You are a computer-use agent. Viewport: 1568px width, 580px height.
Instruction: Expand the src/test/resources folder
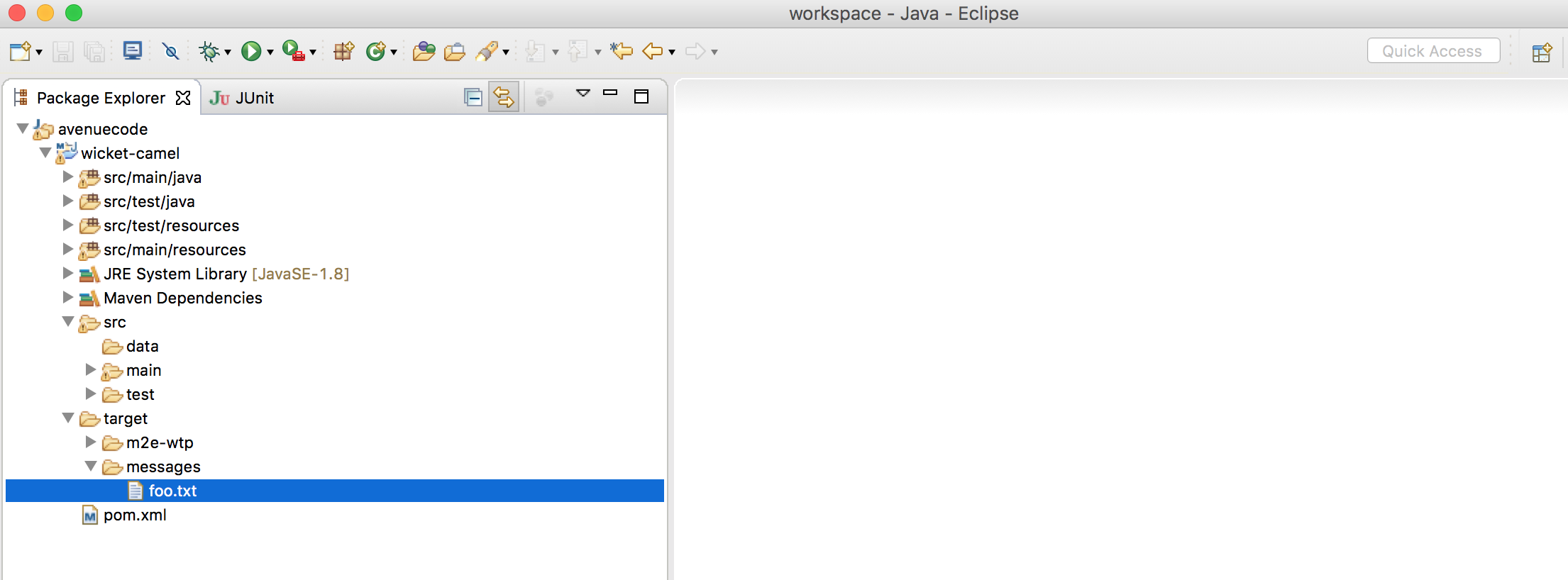click(x=68, y=225)
